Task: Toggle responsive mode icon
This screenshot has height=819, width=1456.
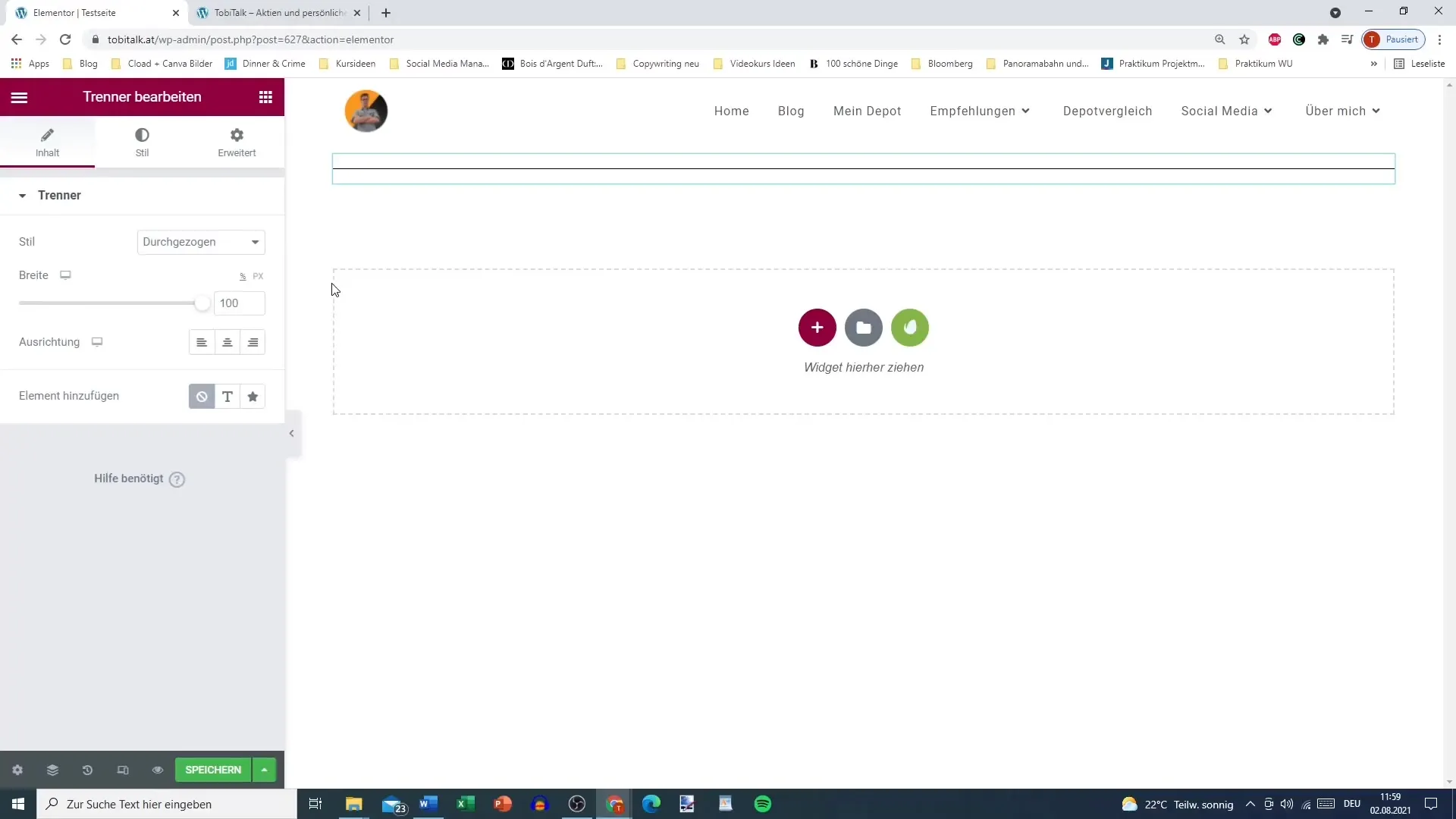Action: coord(123,770)
